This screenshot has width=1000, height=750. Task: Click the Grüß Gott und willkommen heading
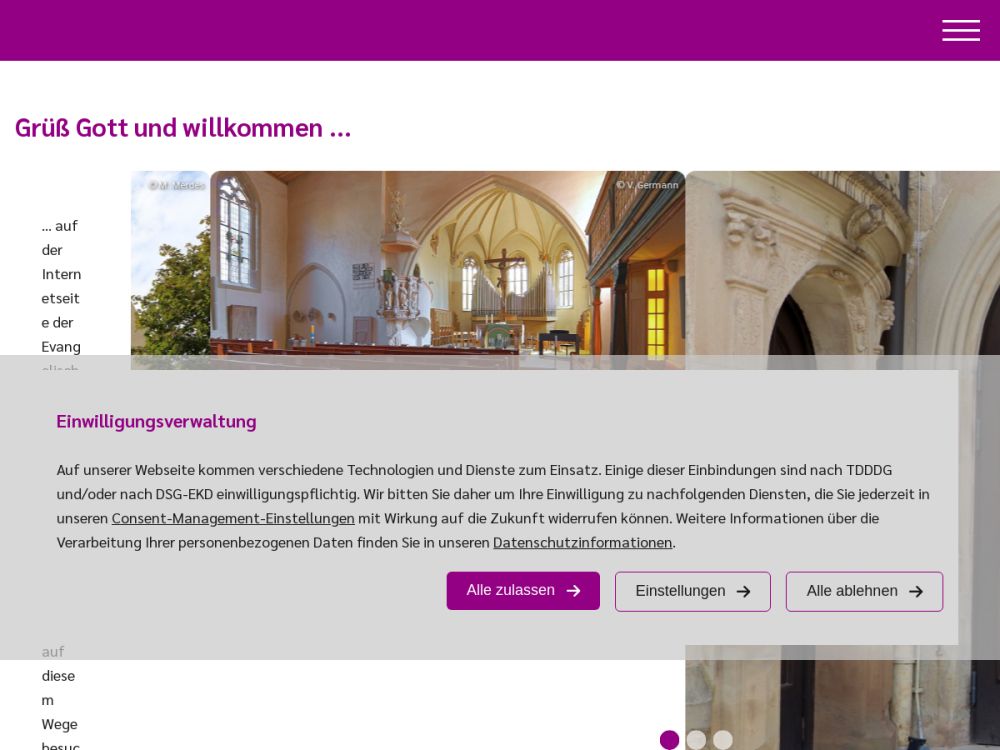183,128
